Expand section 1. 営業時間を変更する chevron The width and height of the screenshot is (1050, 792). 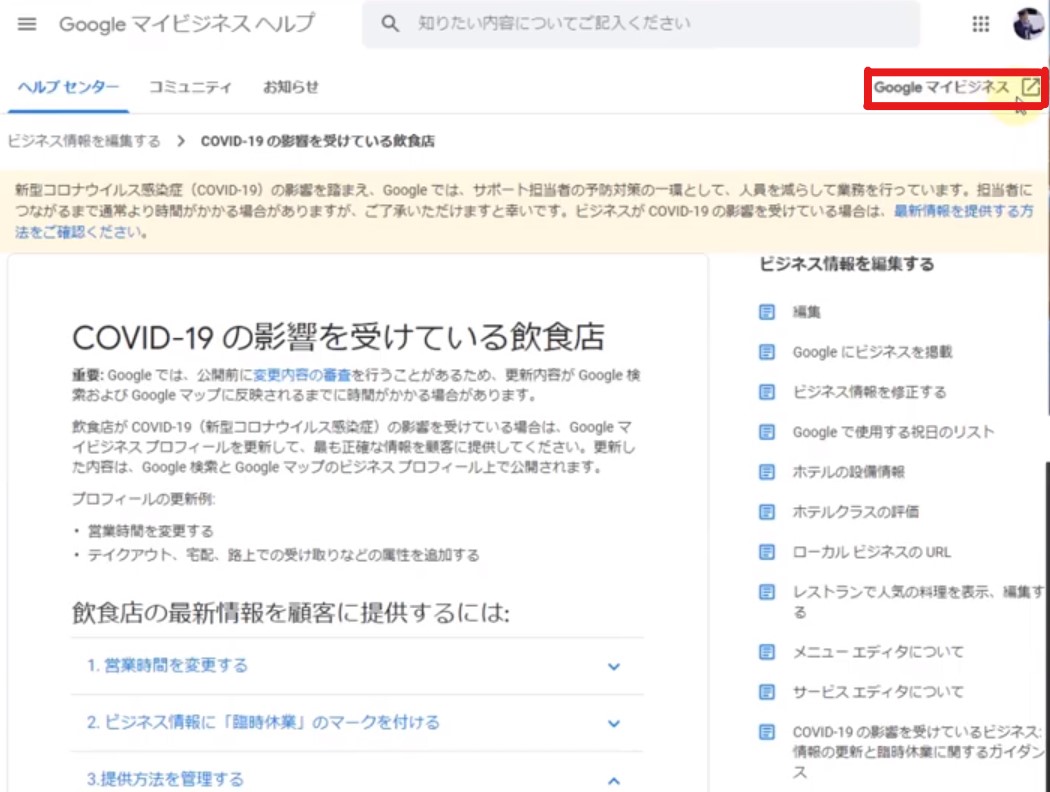pyautogui.click(x=613, y=666)
